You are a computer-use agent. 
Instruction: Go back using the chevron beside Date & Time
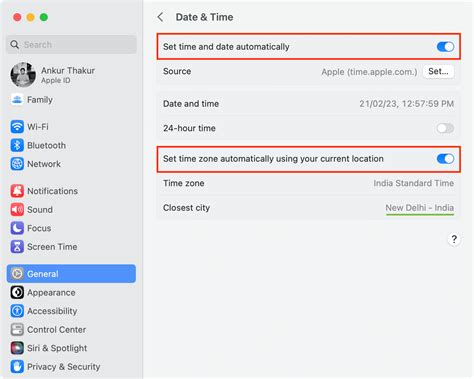[161, 17]
